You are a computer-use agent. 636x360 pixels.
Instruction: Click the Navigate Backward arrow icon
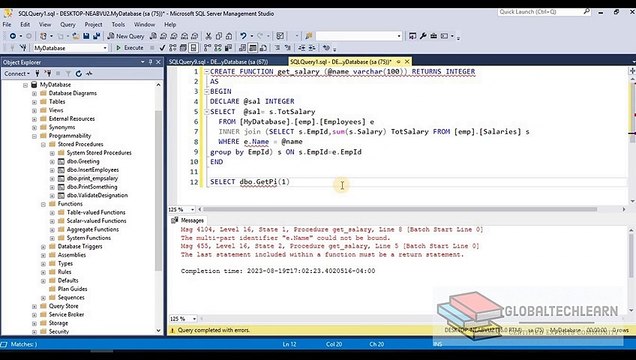coord(13,36)
